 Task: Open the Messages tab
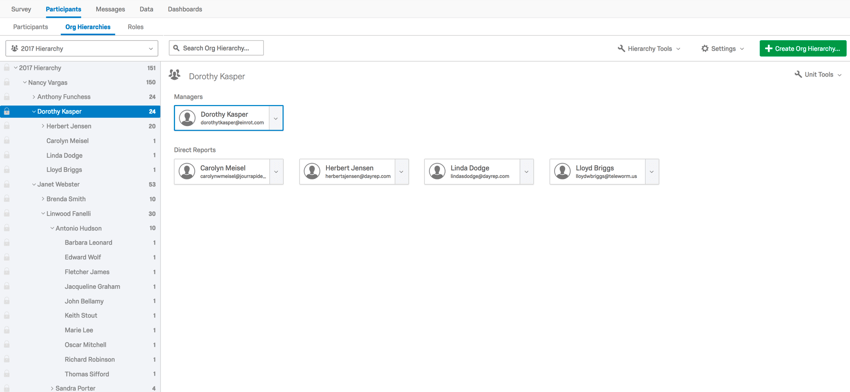(x=110, y=9)
